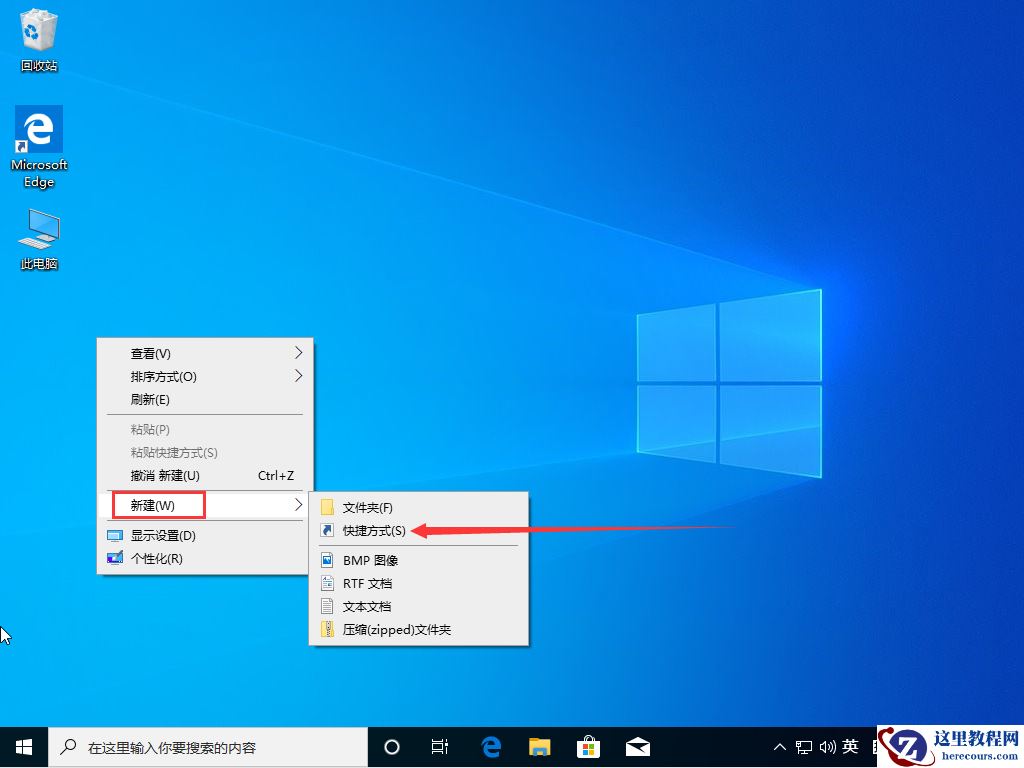Expand hidden tray icons arrow

coord(779,746)
